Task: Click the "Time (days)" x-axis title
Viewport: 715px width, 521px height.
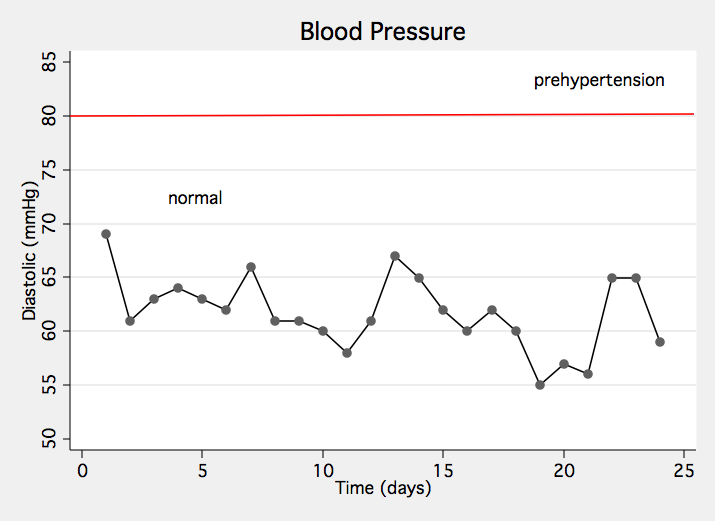Action: 383,489
